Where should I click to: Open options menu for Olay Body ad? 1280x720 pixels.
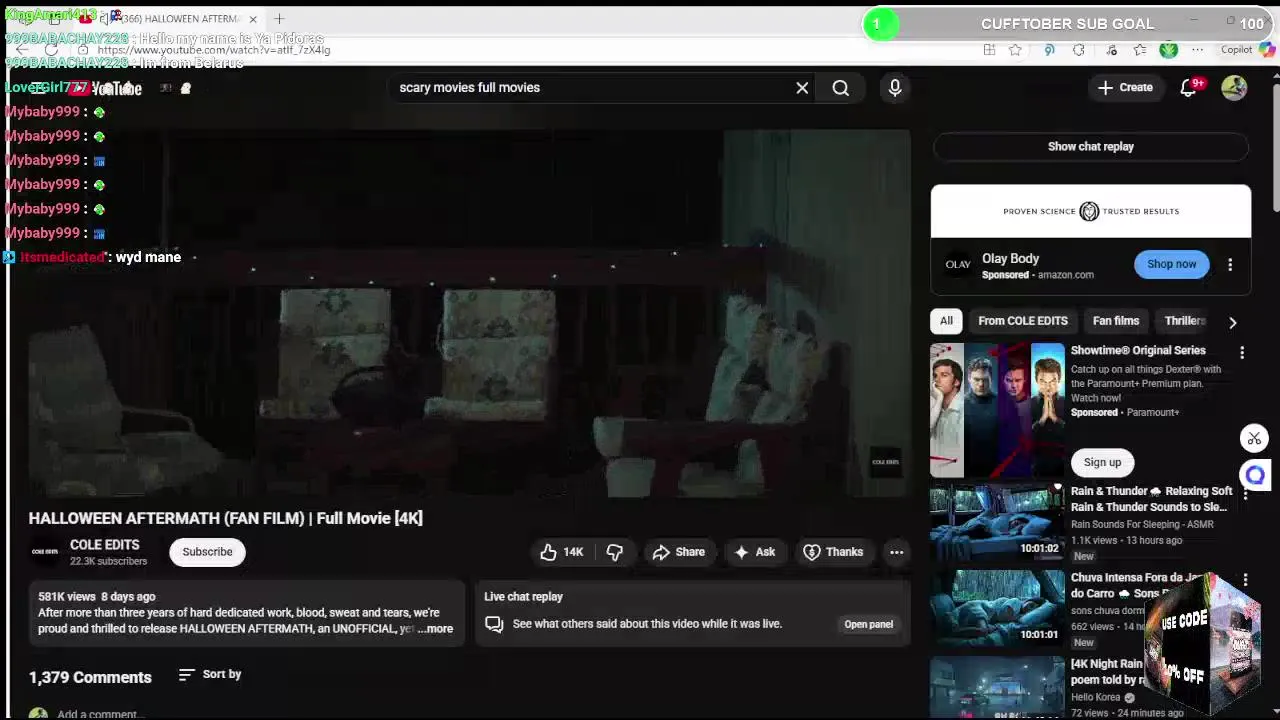point(1230,265)
